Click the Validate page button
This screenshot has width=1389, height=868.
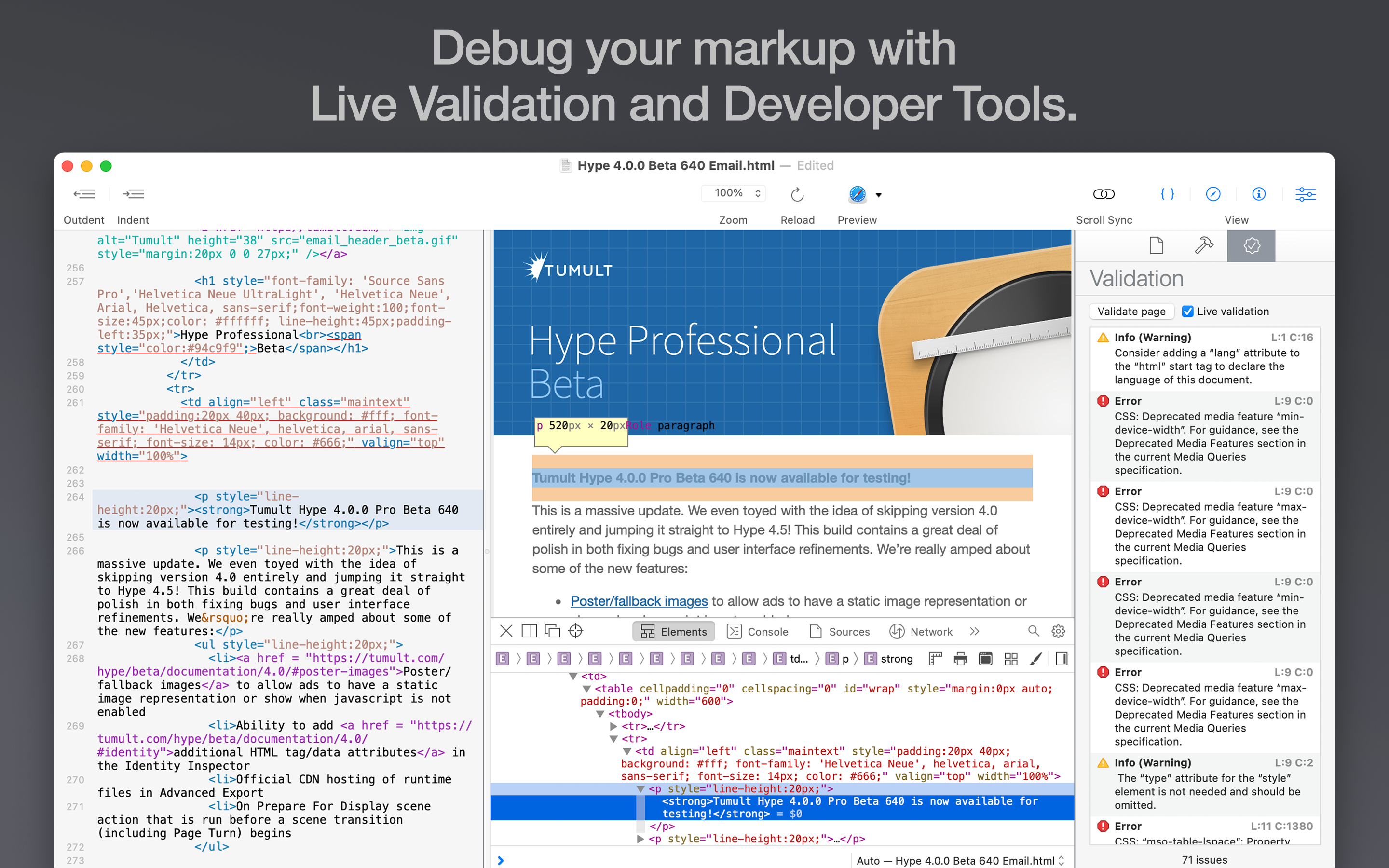(1131, 311)
